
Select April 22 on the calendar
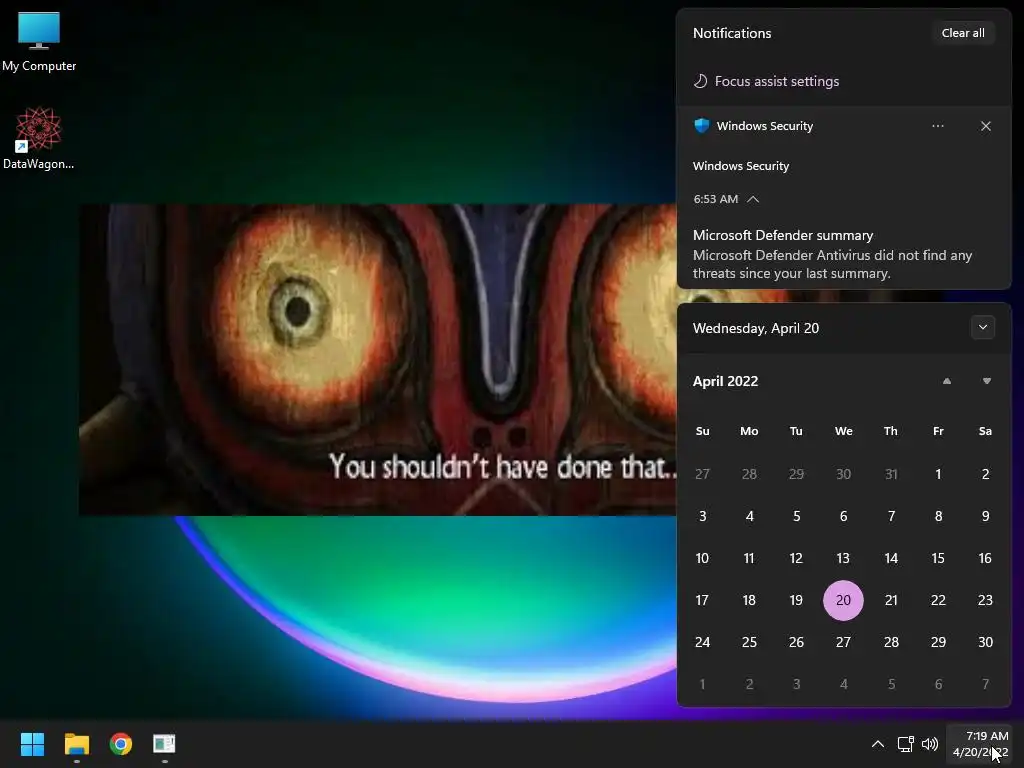(x=938, y=600)
